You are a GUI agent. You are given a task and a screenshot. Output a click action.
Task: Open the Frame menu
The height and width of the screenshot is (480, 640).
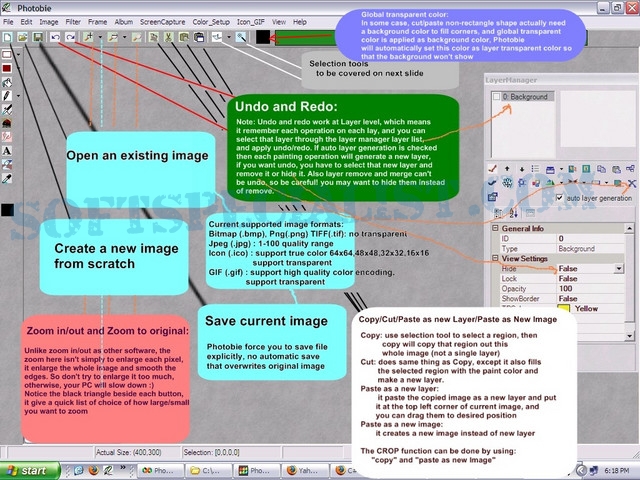coord(98,22)
